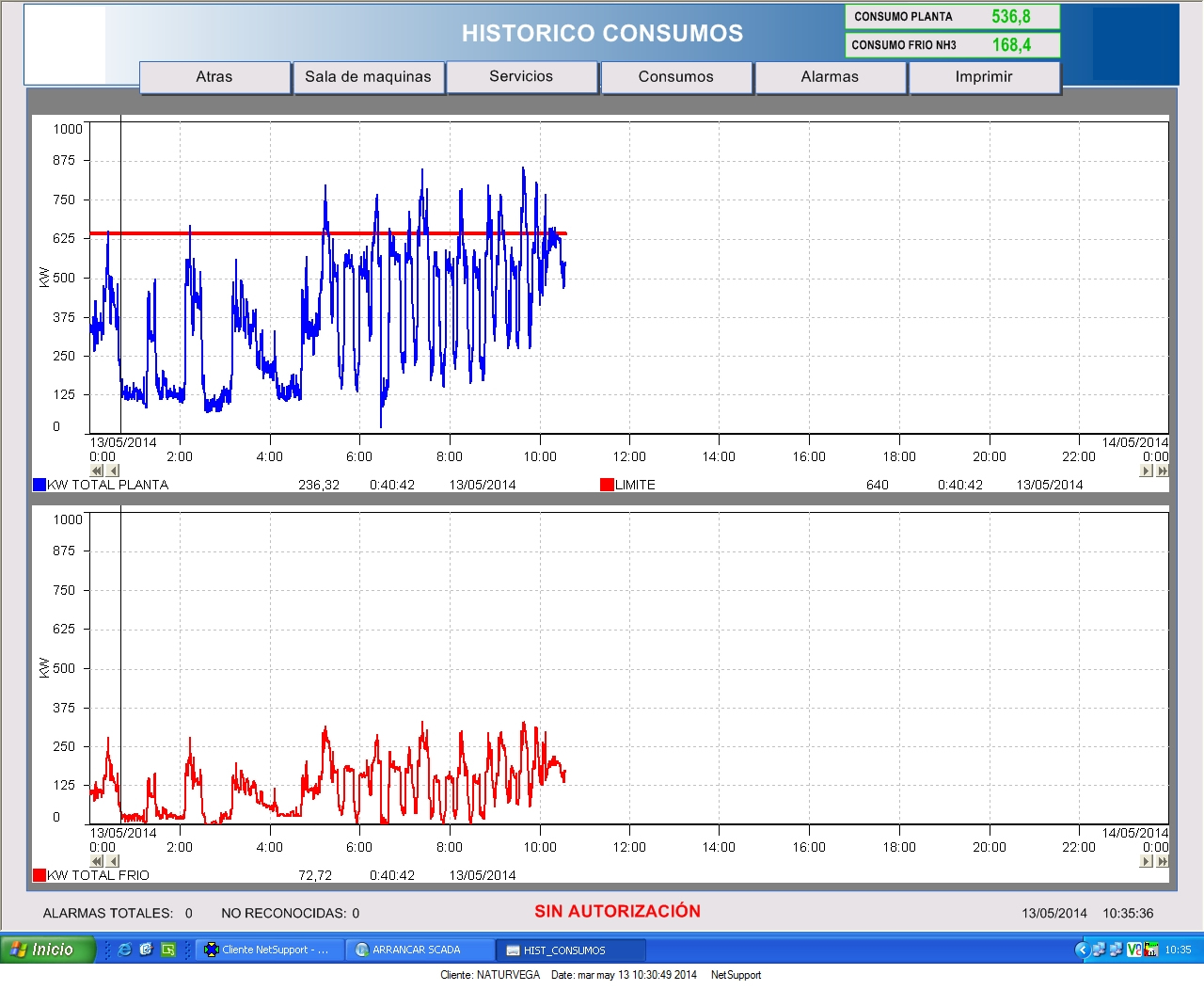1204x1006 pixels.
Task: Jump to end in upper chart (double-right arrow)
Action: pyautogui.click(x=1163, y=471)
